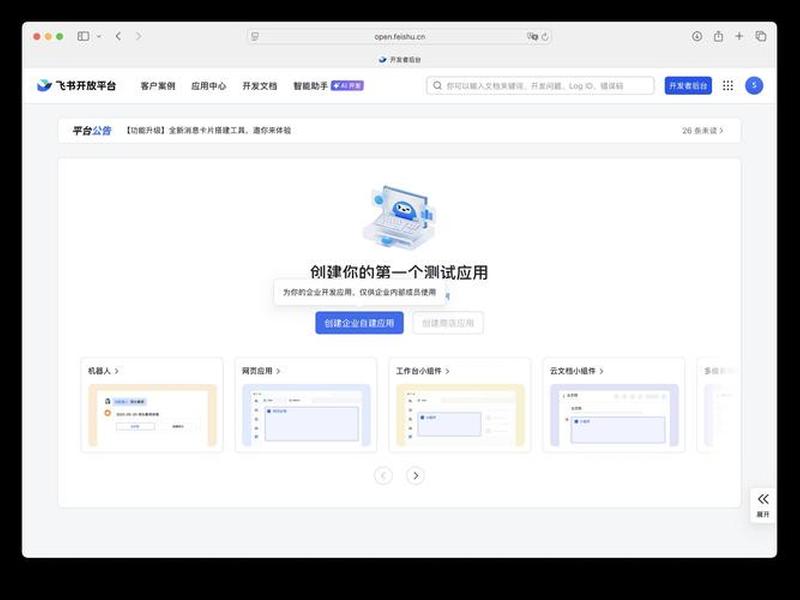The image size is (800, 600).
Task: Open the Safari downloads icon
Action: coord(697,36)
